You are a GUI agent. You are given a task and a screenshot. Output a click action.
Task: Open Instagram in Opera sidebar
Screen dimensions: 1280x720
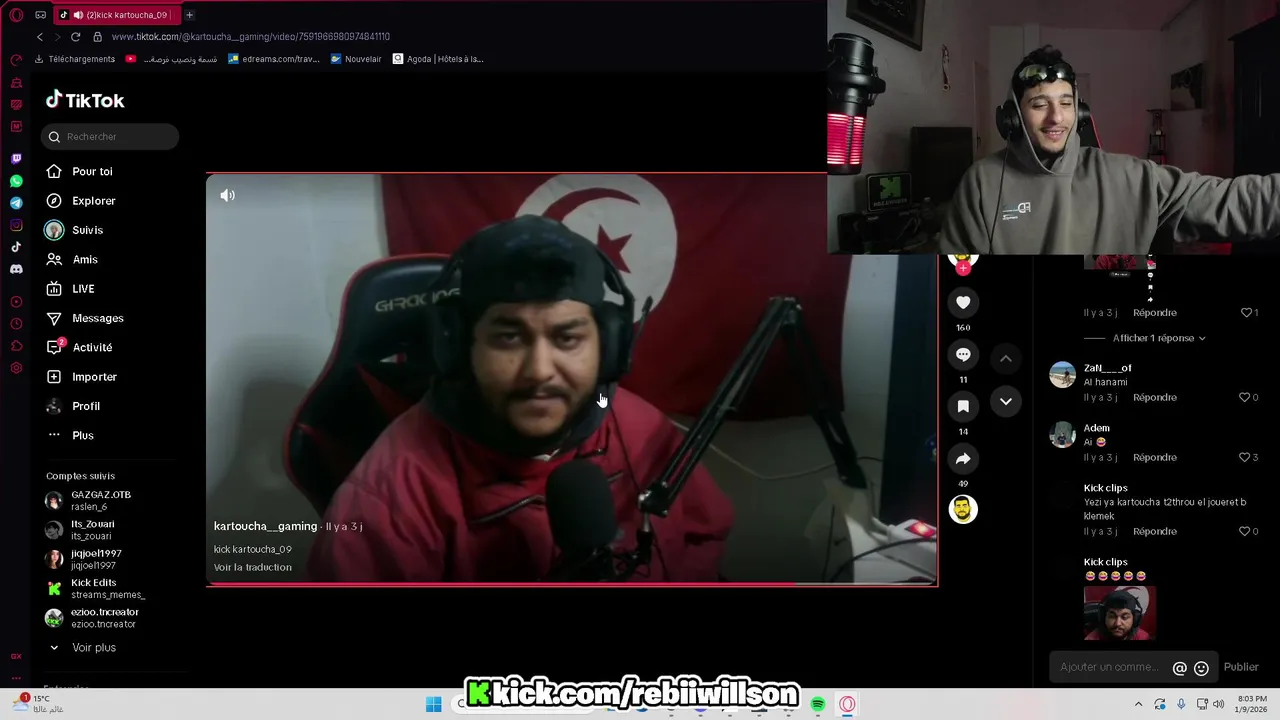[16, 225]
